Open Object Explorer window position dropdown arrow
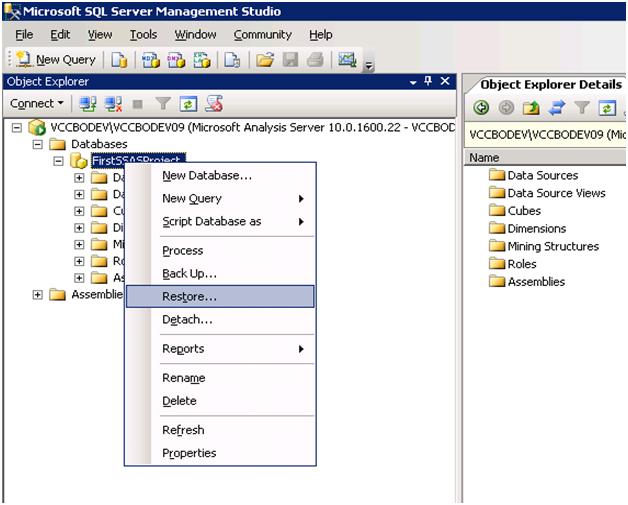 [413, 82]
